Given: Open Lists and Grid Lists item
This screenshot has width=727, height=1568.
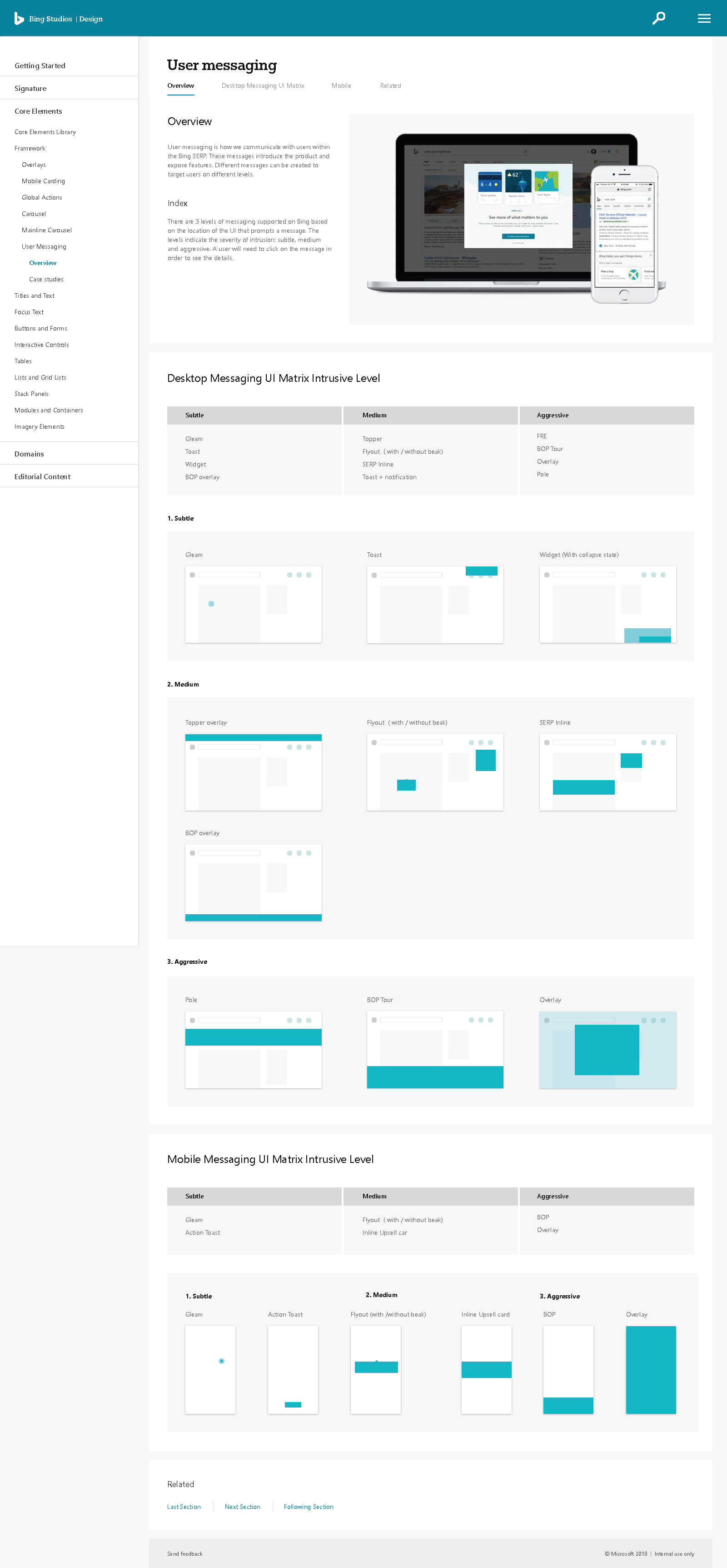Looking at the screenshot, I should 40,378.
